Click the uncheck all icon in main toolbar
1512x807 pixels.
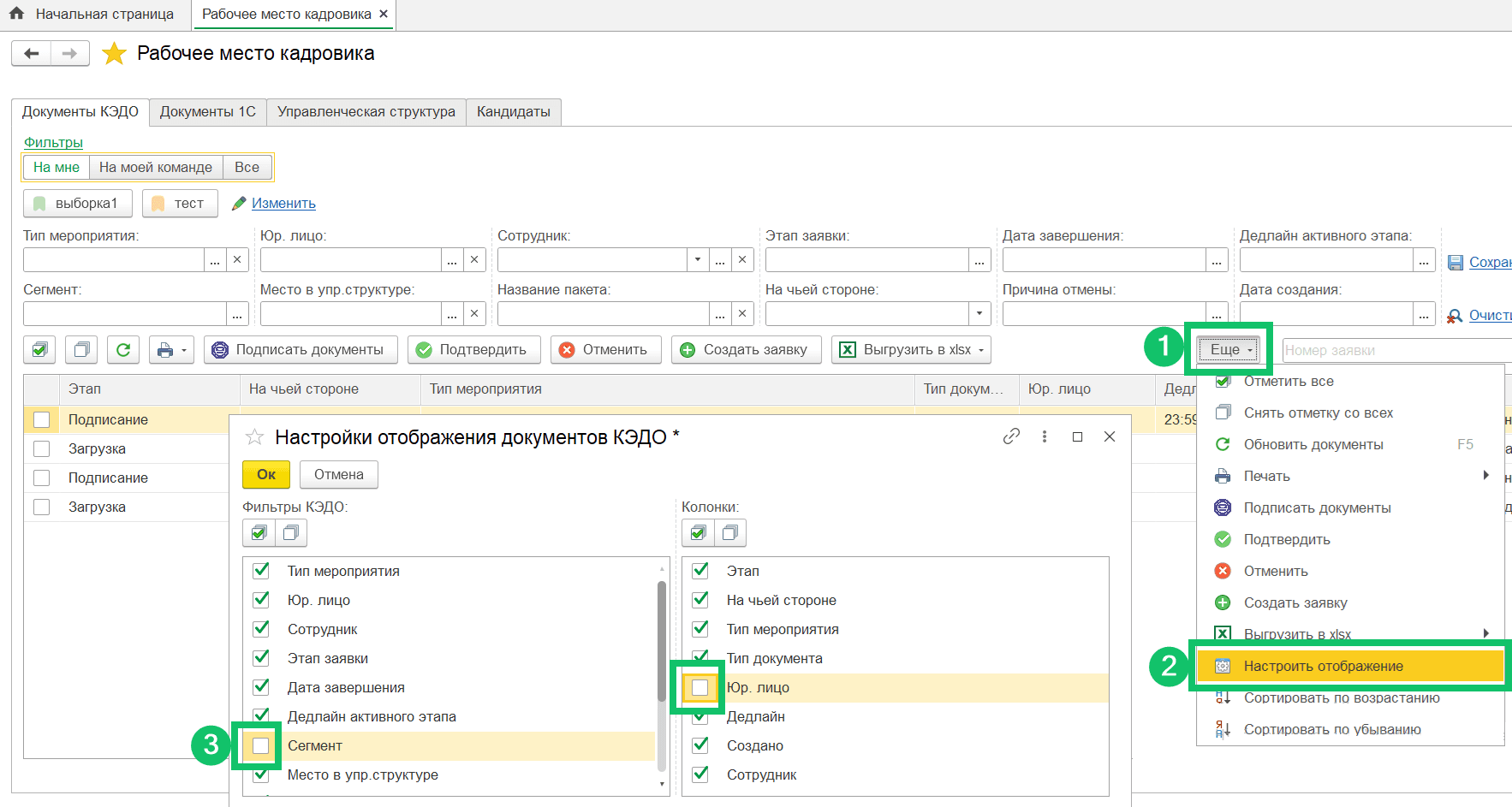pos(81,349)
